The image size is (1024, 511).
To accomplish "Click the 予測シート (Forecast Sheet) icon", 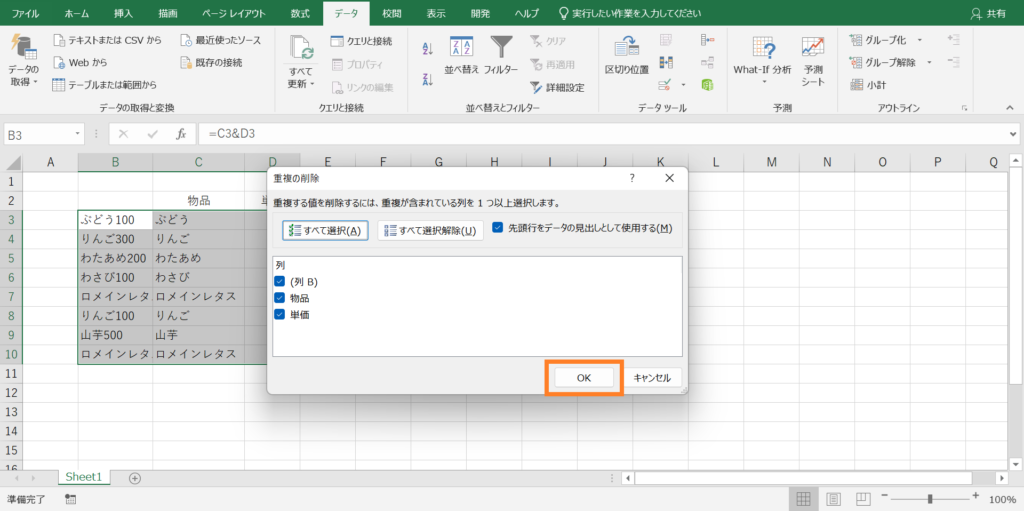I will [x=812, y=49].
